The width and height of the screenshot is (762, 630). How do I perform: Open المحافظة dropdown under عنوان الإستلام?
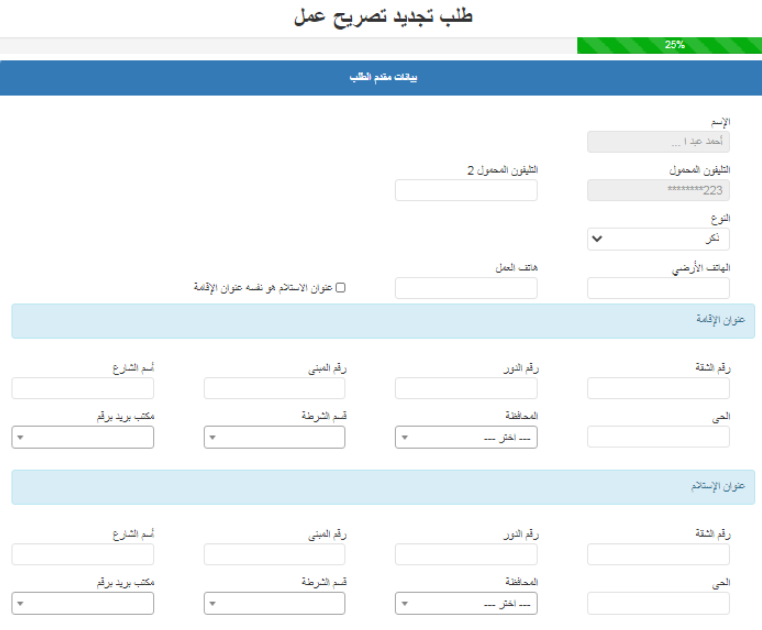(x=466, y=603)
